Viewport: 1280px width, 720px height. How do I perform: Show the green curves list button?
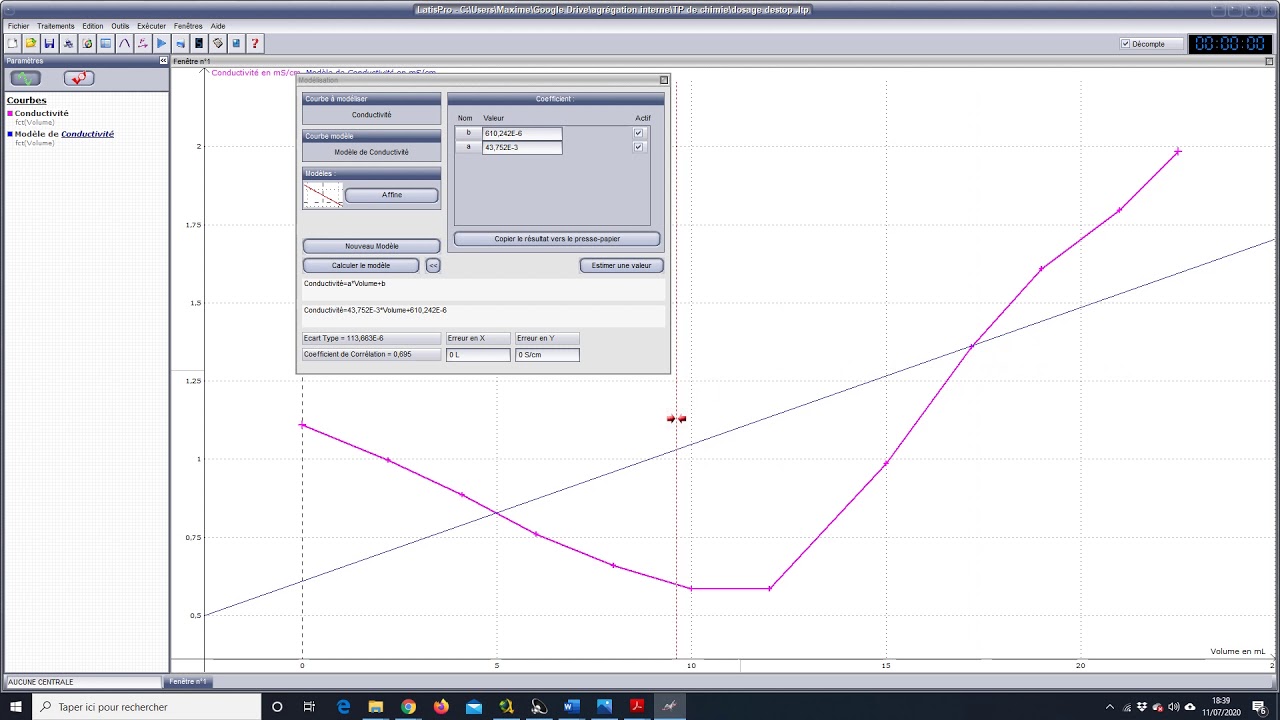click(x=25, y=78)
